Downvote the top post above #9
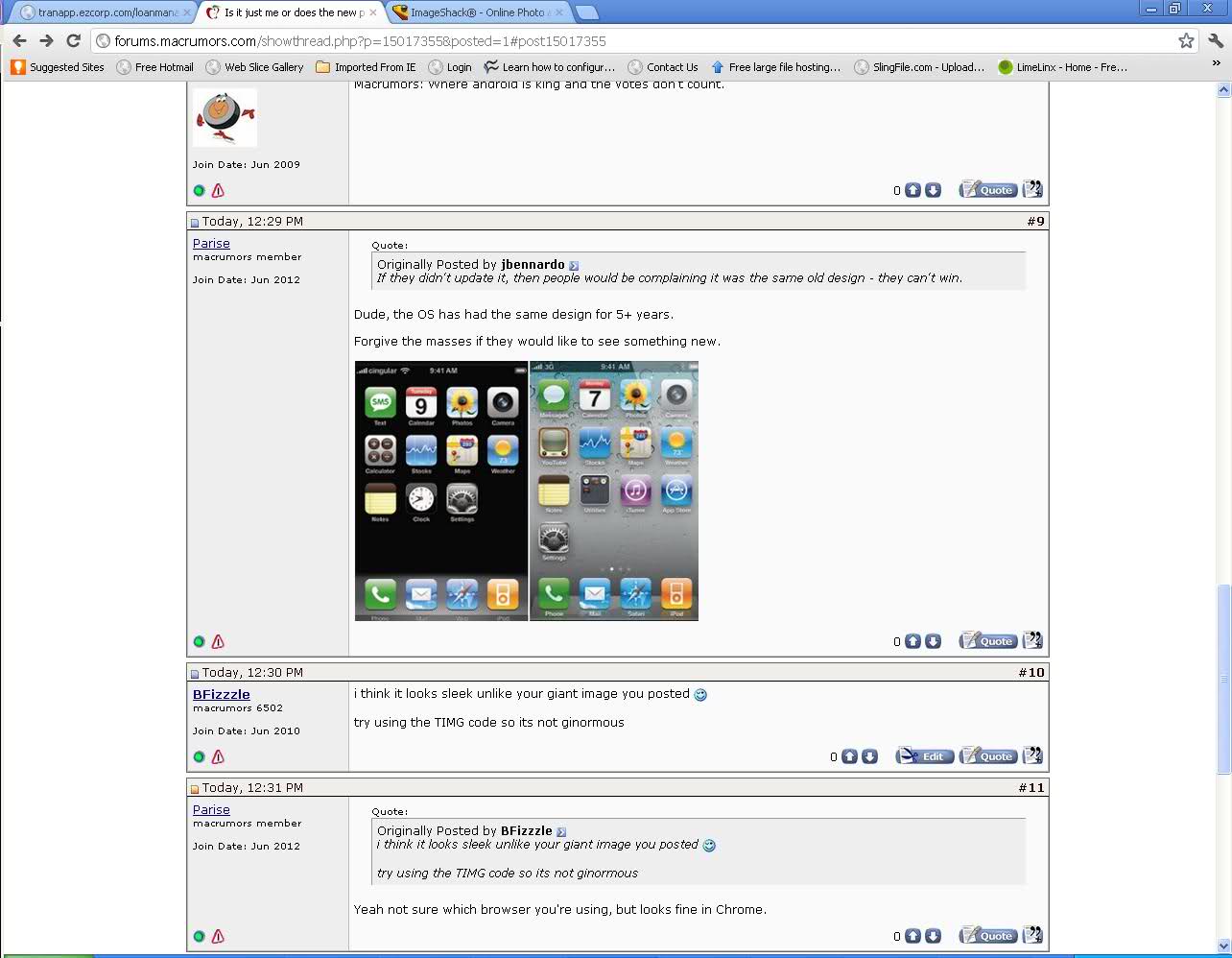The height and width of the screenshot is (958, 1232). coord(933,190)
